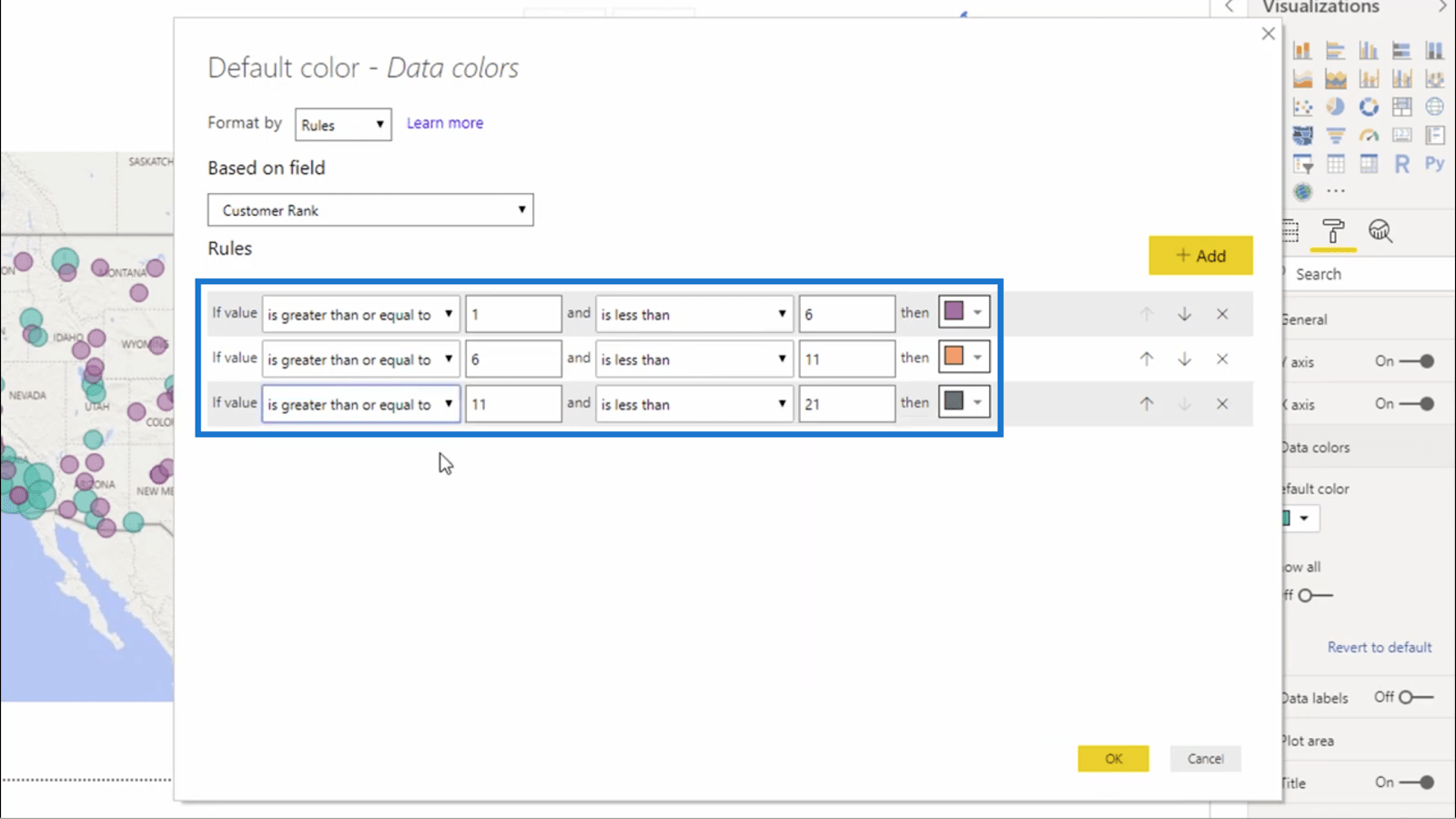Viewport: 1456px width, 819px height.
Task: Move the 1 to 6 rule down
Action: (x=1184, y=314)
